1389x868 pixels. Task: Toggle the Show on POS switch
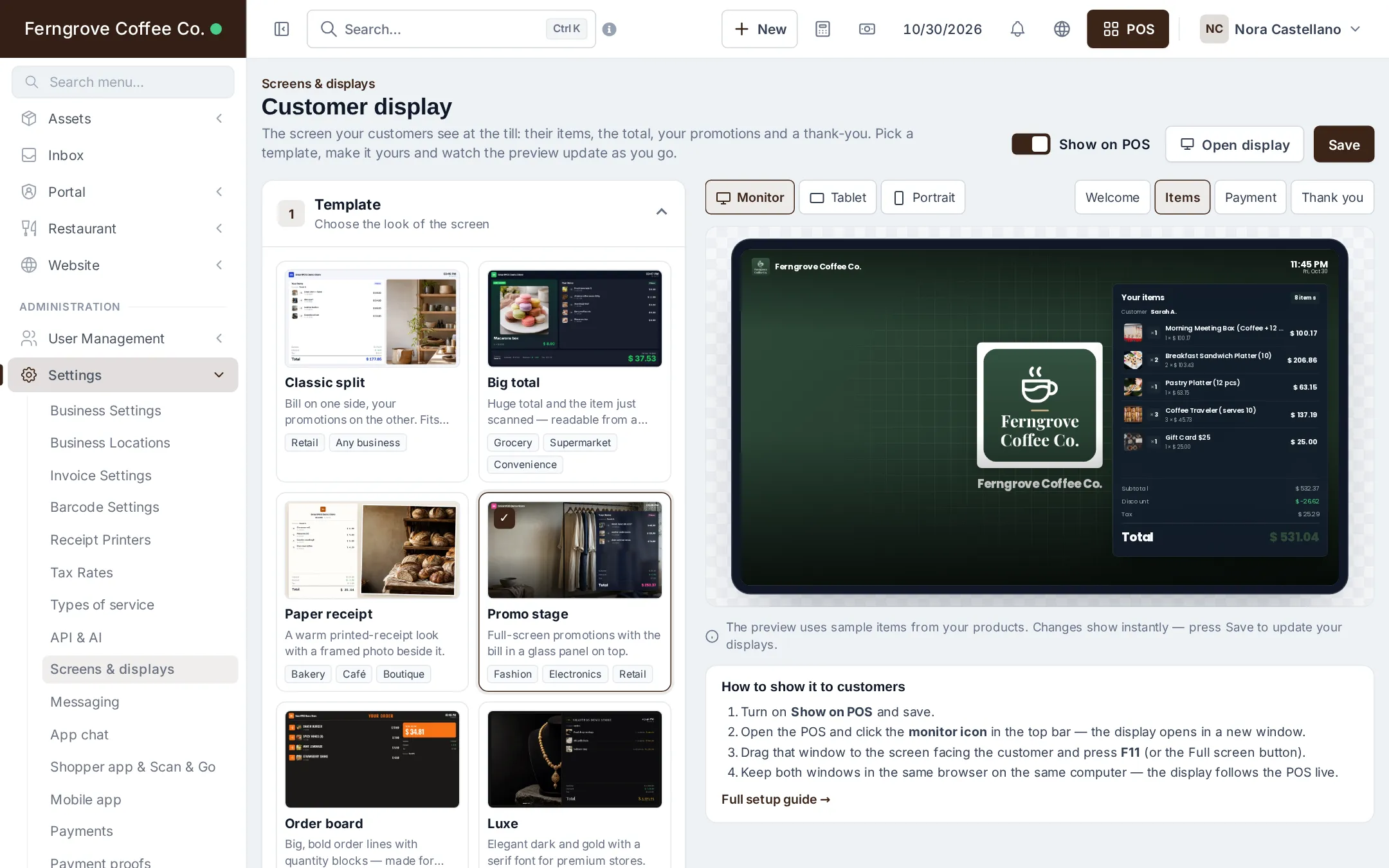[x=1031, y=144]
